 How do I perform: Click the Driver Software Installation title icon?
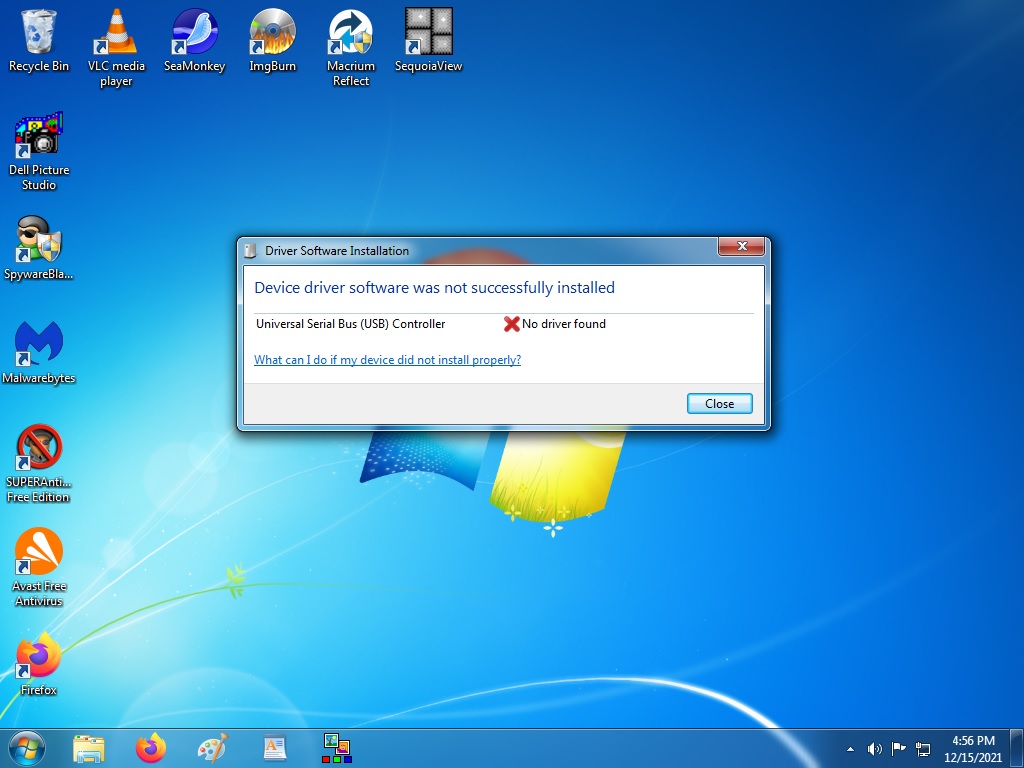(250, 251)
